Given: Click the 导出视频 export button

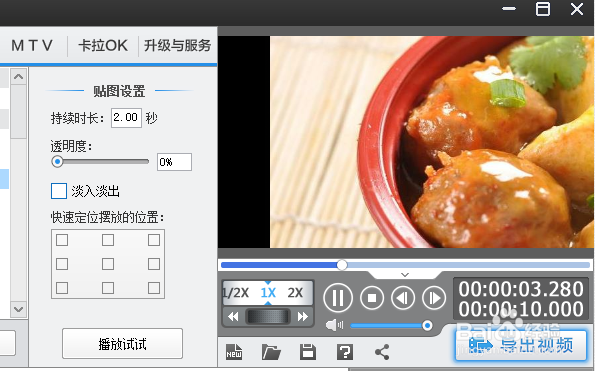Looking at the screenshot, I should tap(521, 345).
